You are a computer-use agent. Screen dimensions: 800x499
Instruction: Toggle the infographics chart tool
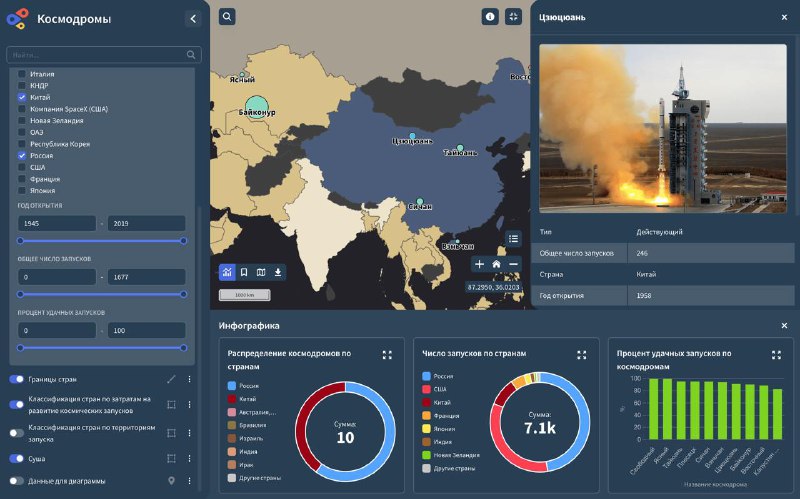click(x=227, y=272)
